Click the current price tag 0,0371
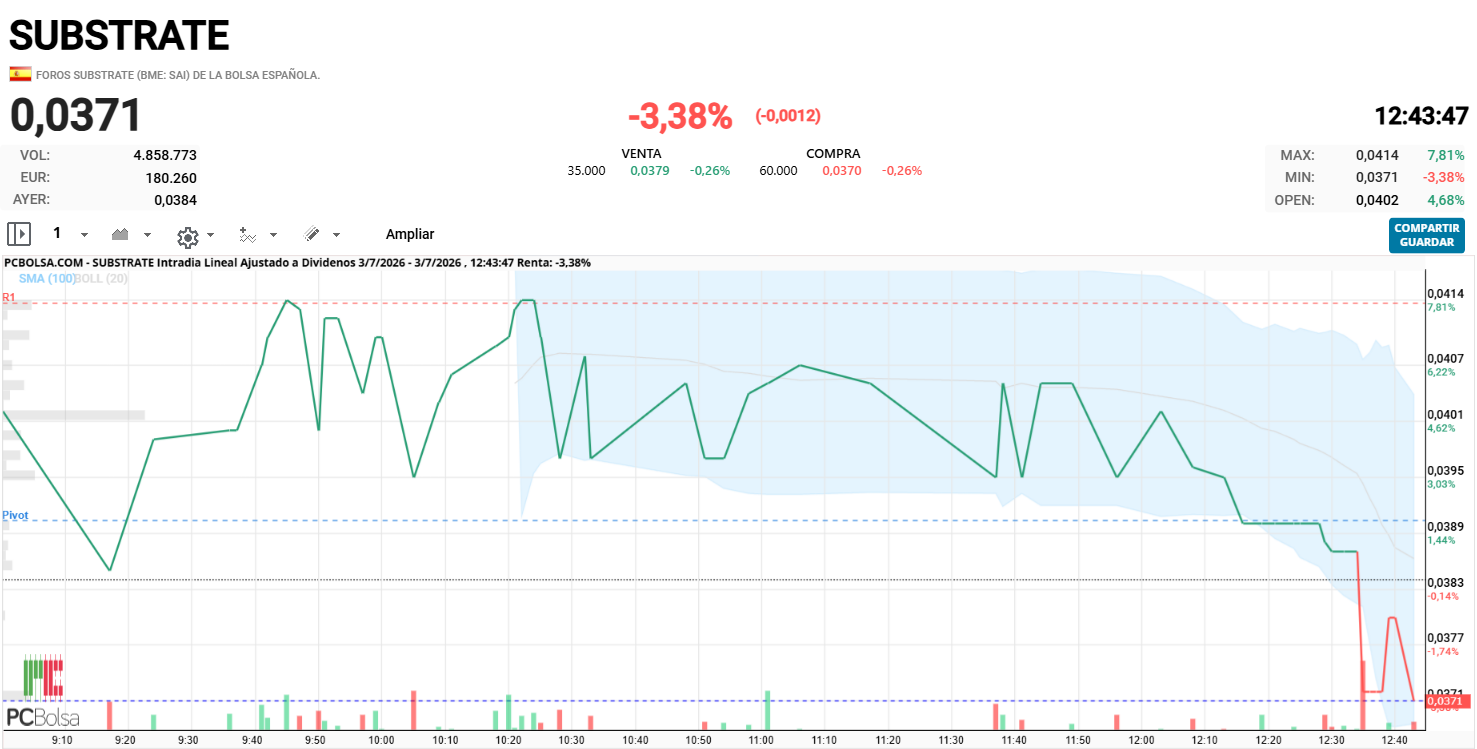Viewport: 1477px width, 749px height. pos(1448,704)
